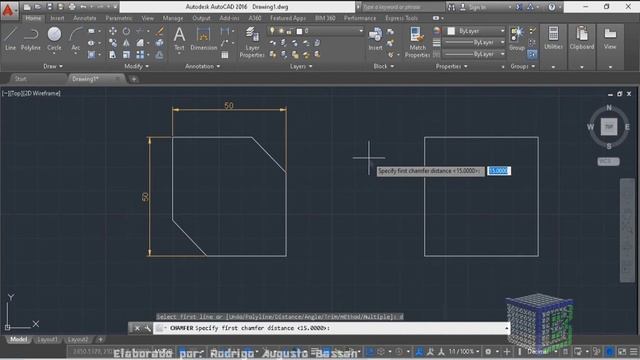Open the Home ribbon tab
The width and height of the screenshot is (640, 360).
click(x=33, y=18)
